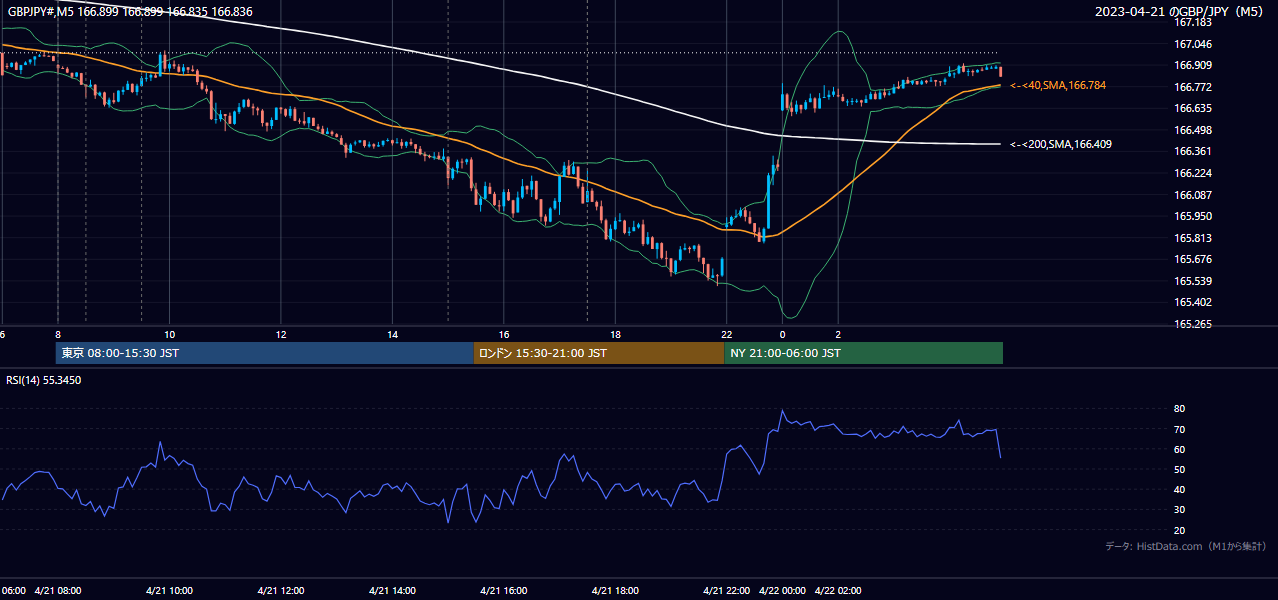Click RSI axis level 20

(x=1180, y=530)
